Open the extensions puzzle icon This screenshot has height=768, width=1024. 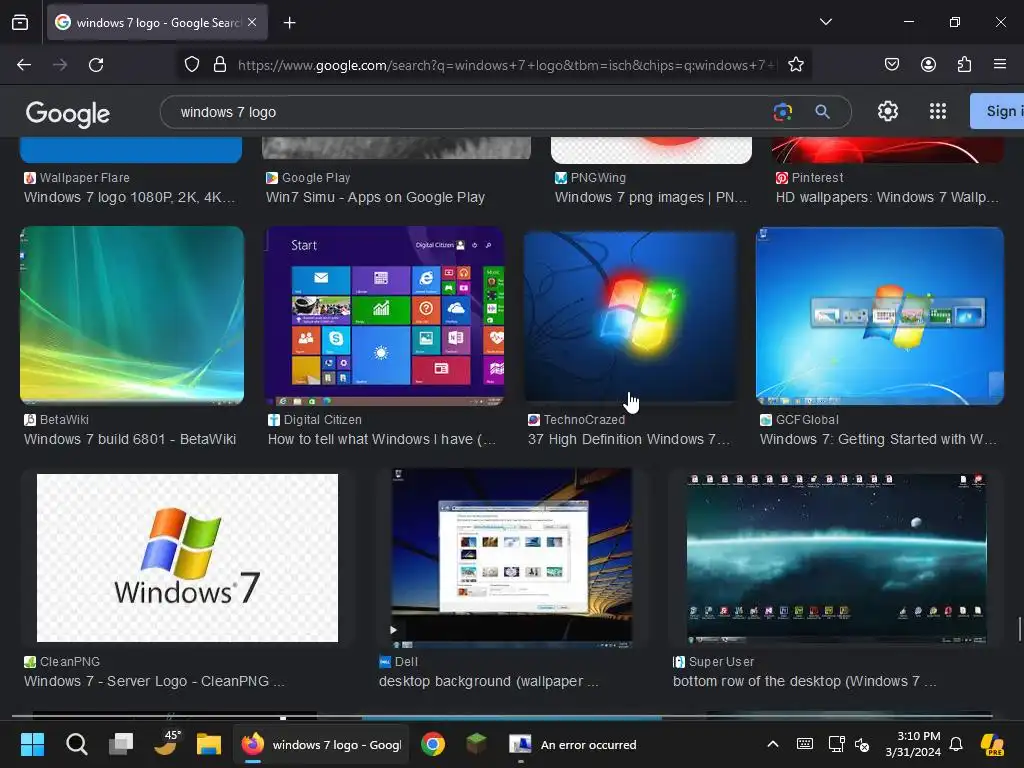964,65
